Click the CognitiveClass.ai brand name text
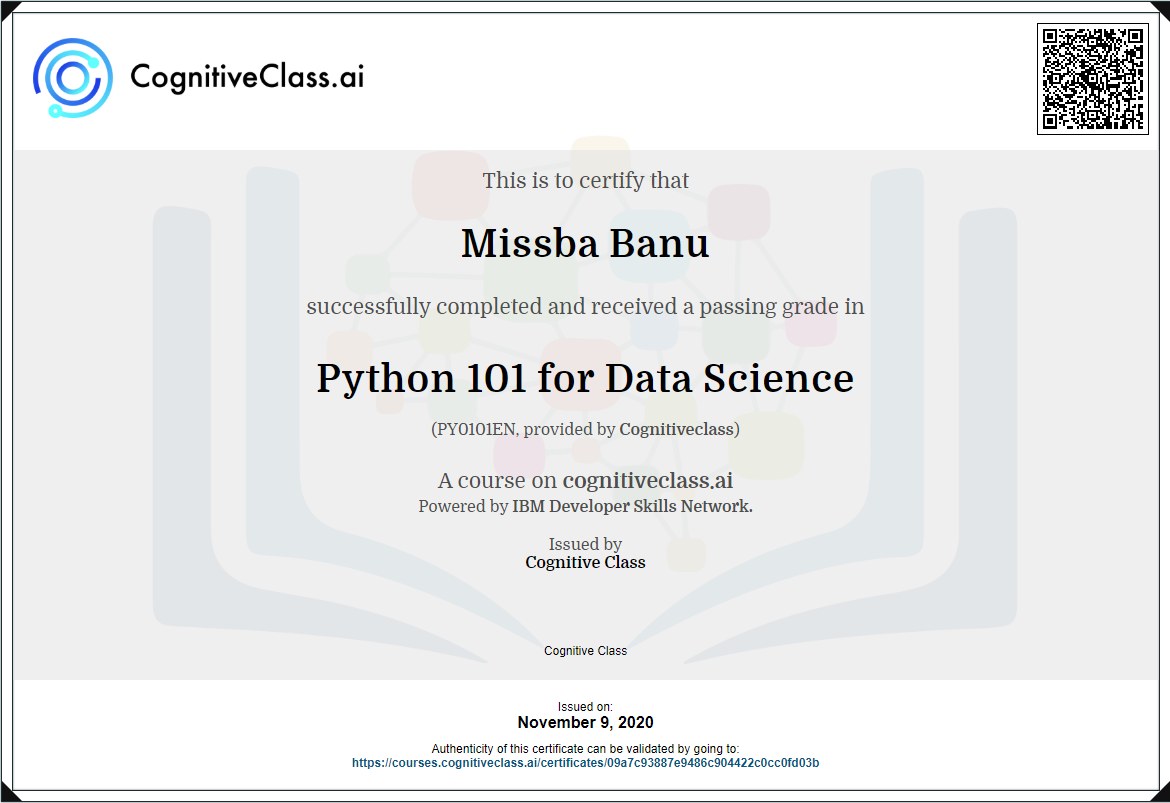Screen dimensions: 1170x803 point(247,78)
